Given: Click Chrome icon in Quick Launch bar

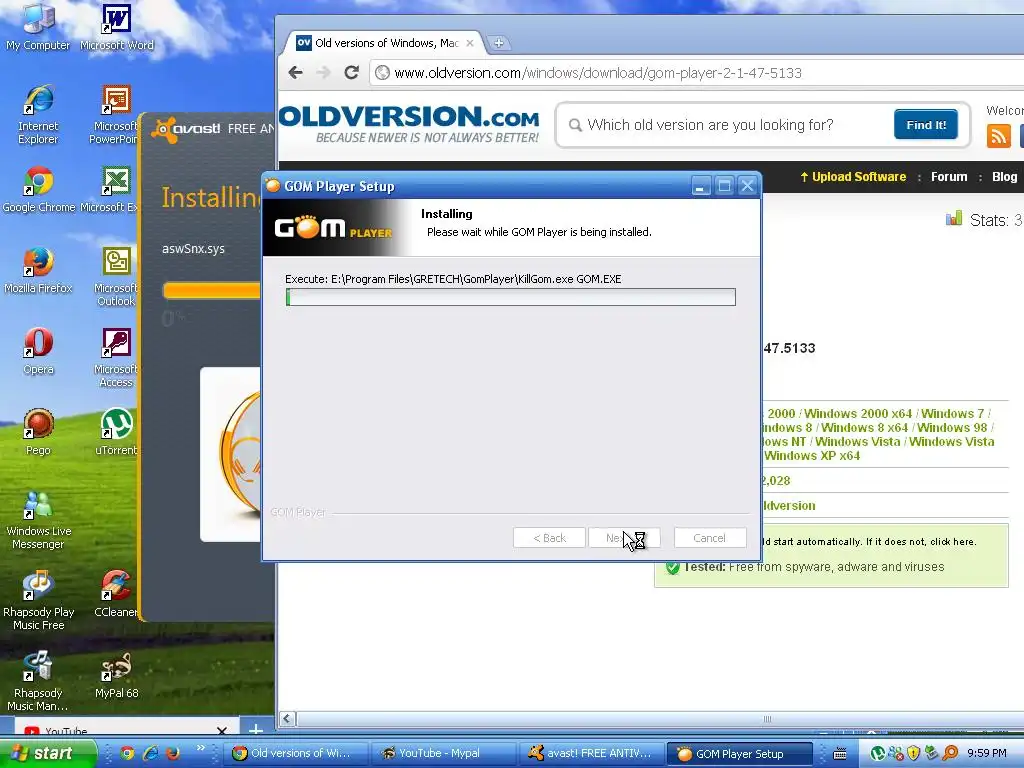Looking at the screenshot, I should click(x=127, y=753).
